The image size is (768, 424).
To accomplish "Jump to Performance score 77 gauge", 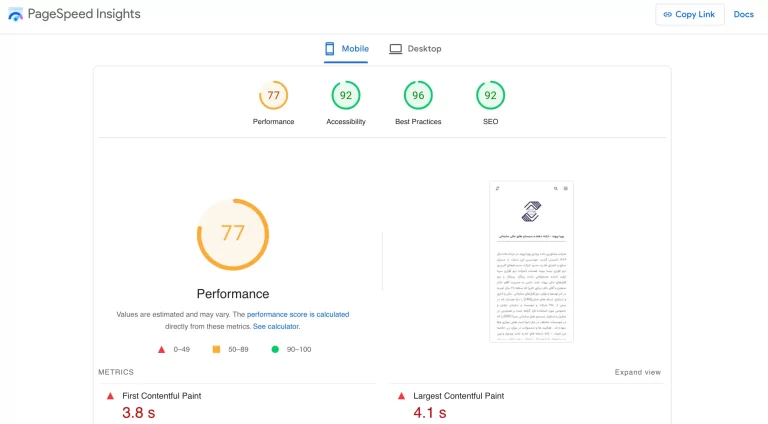I will (x=273, y=96).
